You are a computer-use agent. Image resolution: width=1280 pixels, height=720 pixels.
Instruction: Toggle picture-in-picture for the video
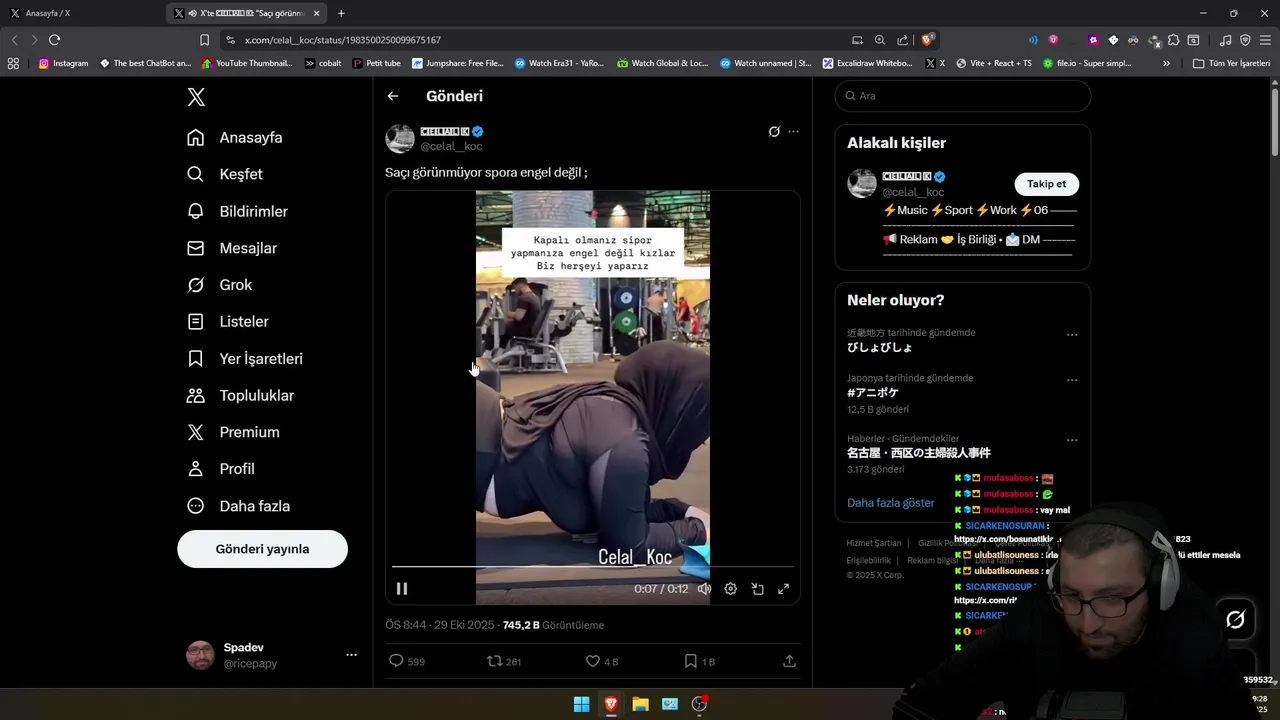click(x=757, y=589)
